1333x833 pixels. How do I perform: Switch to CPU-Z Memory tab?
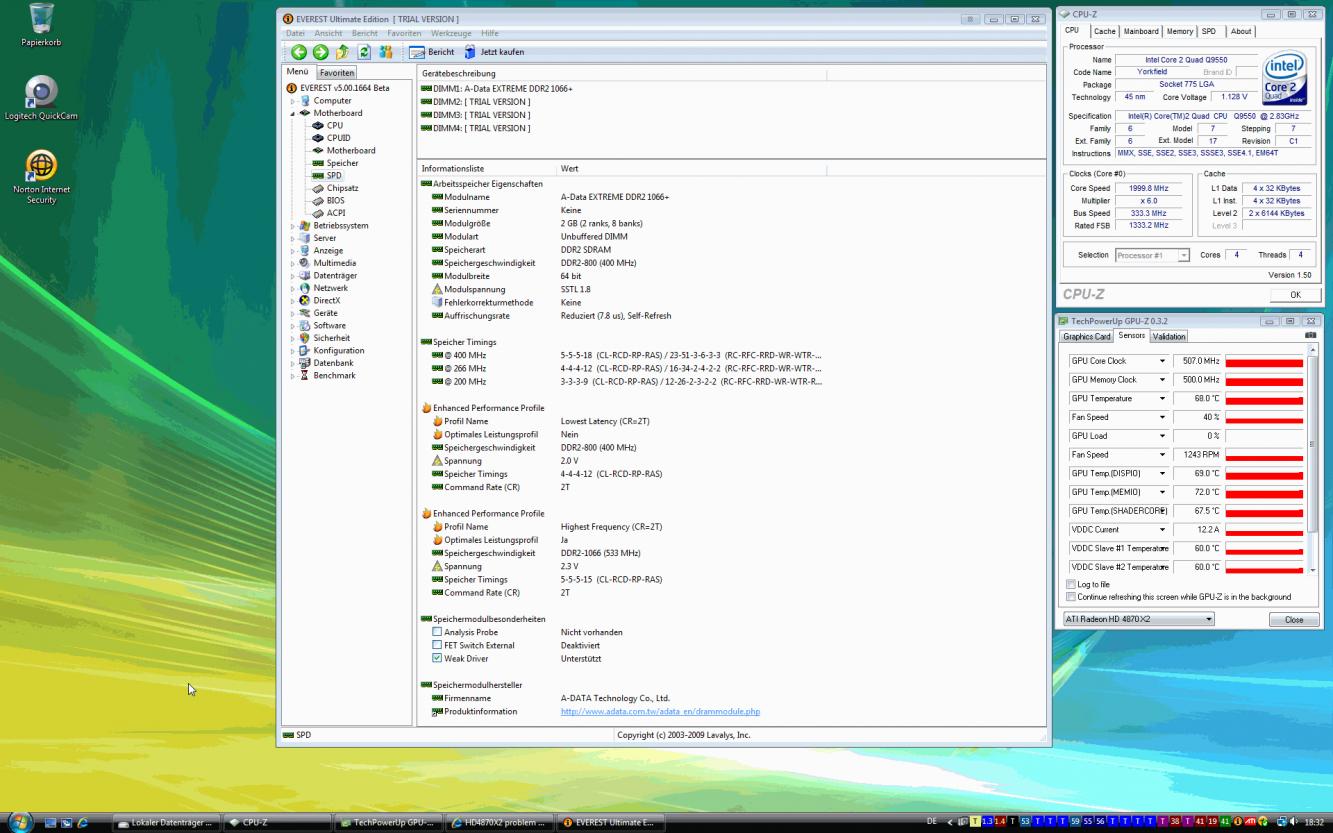click(1180, 31)
